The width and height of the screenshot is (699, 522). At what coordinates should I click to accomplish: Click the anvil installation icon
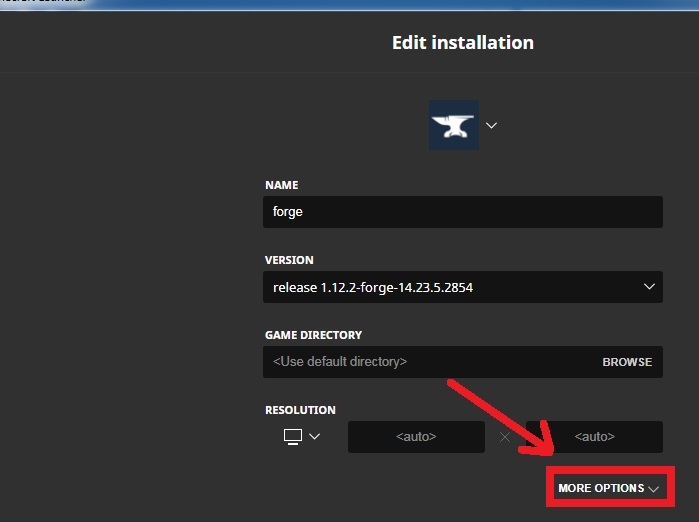click(x=454, y=125)
